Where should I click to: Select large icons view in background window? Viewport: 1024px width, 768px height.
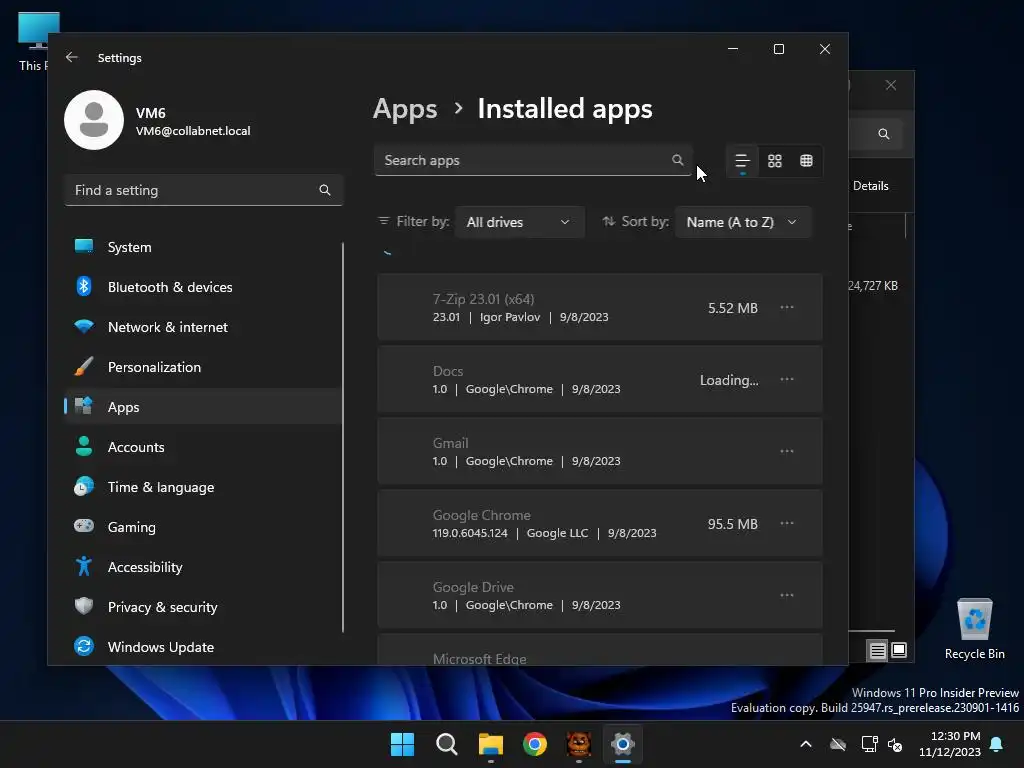[899, 650]
